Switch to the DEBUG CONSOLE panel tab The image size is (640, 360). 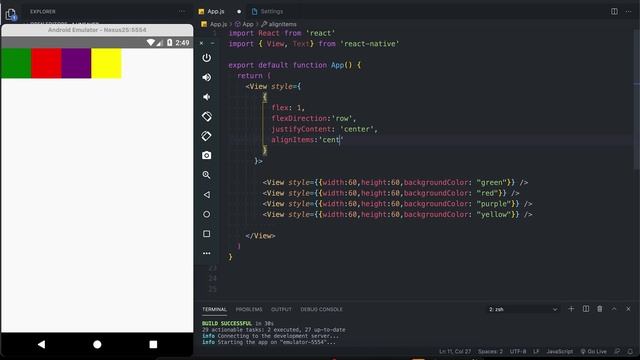click(x=321, y=309)
